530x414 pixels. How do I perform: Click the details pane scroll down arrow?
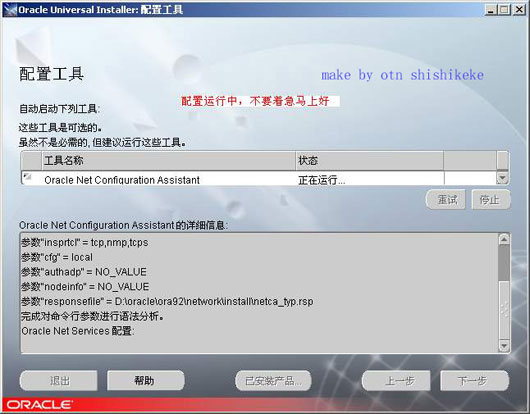click(x=504, y=345)
